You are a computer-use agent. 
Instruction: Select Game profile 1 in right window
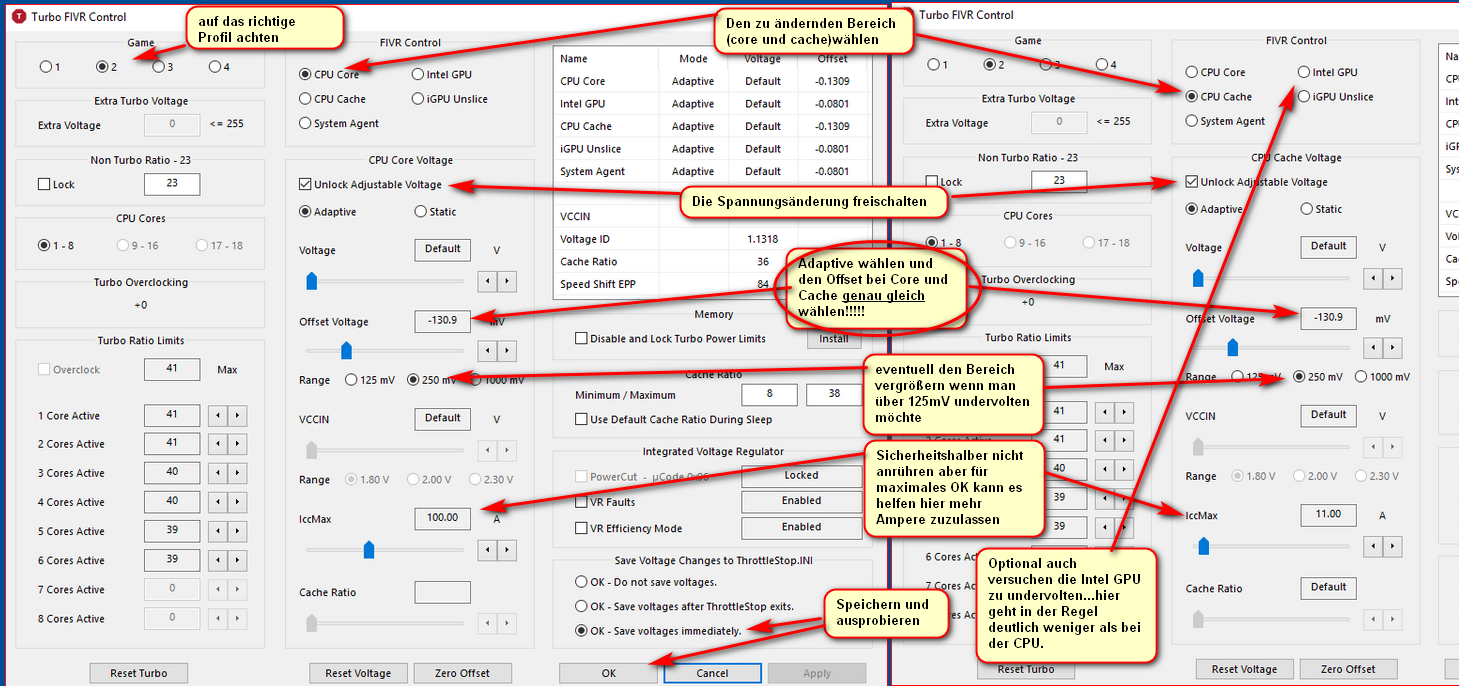(x=932, y=65)
